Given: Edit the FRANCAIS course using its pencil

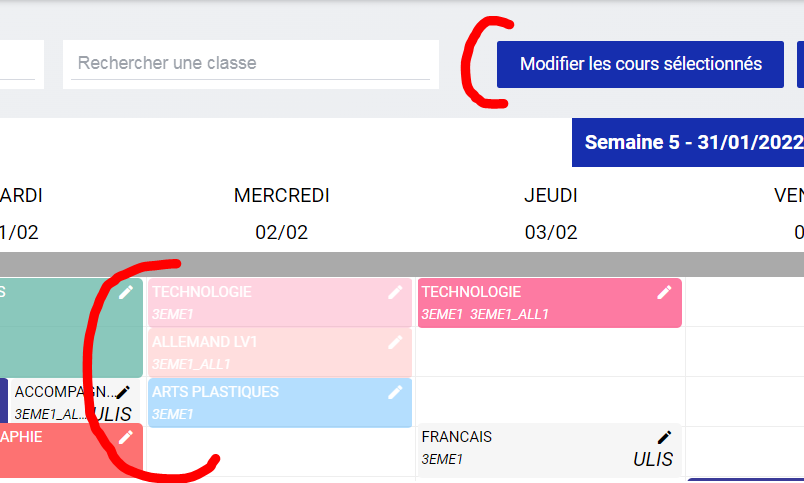Looking at the screenshot, I should click(x=664, y=437).
